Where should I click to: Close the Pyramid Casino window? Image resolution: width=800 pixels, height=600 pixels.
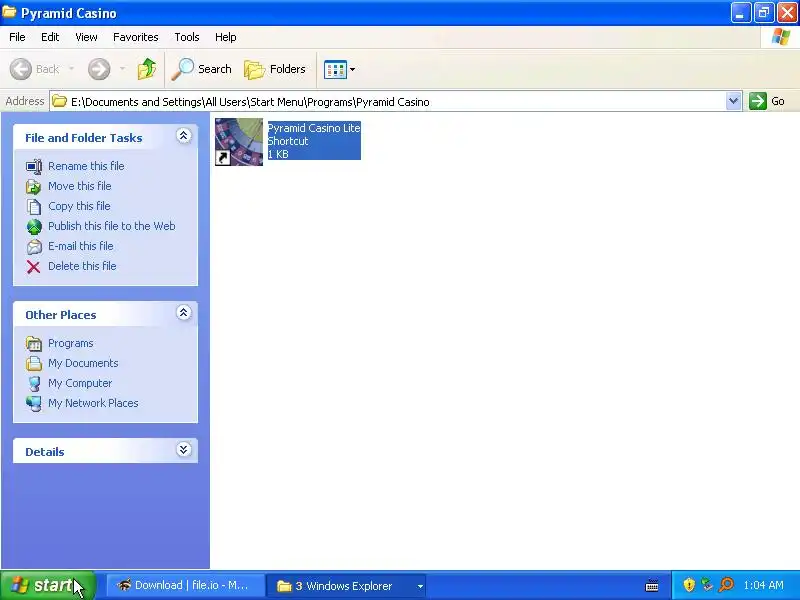coord(787,13)
